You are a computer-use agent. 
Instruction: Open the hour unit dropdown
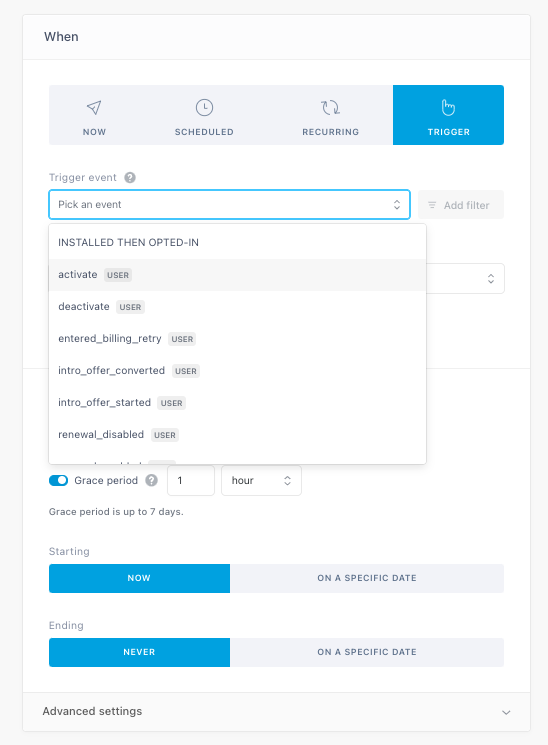coord(261,480)
